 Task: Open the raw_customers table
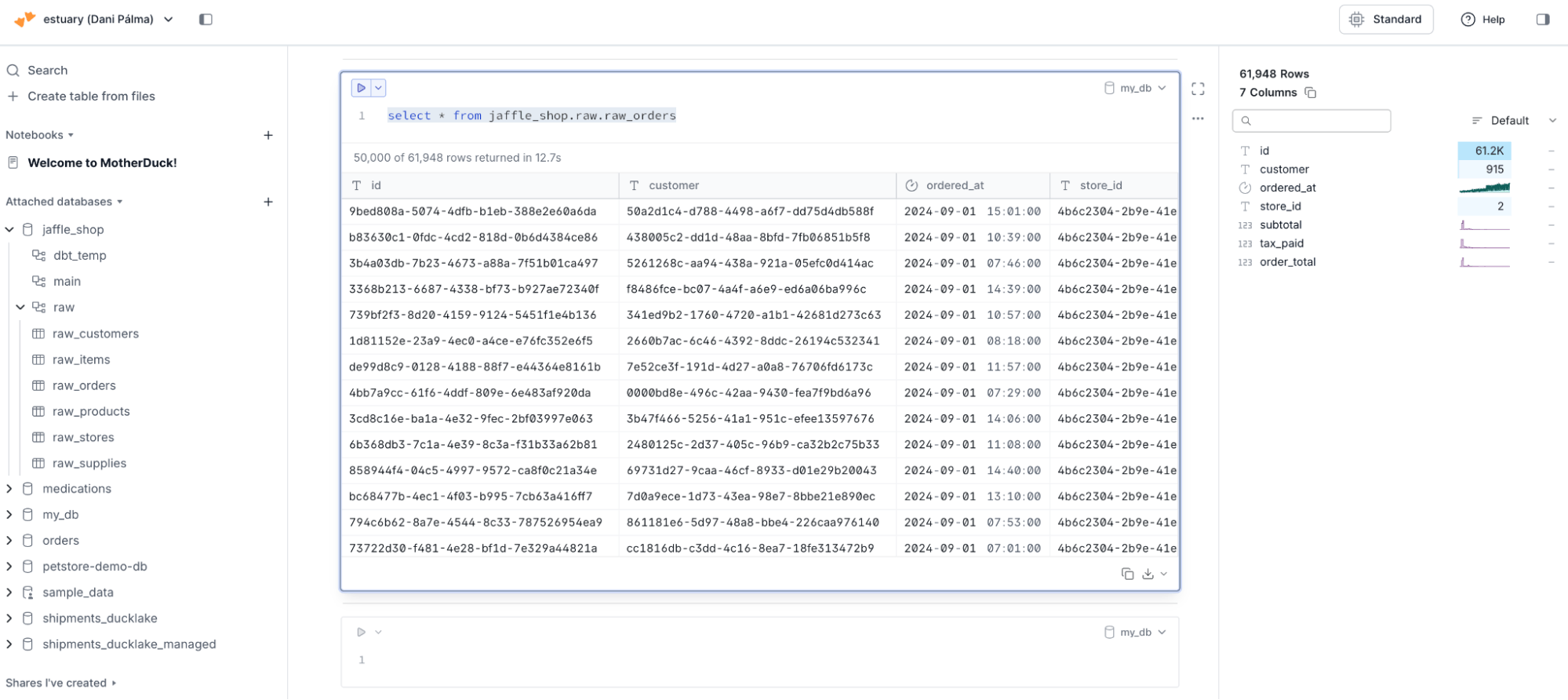pos(95,334)
